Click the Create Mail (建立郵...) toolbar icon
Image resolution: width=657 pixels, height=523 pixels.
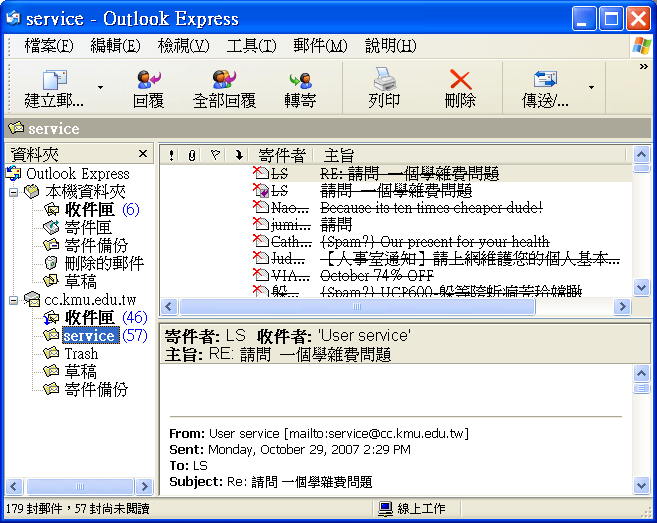coord(55,80)
